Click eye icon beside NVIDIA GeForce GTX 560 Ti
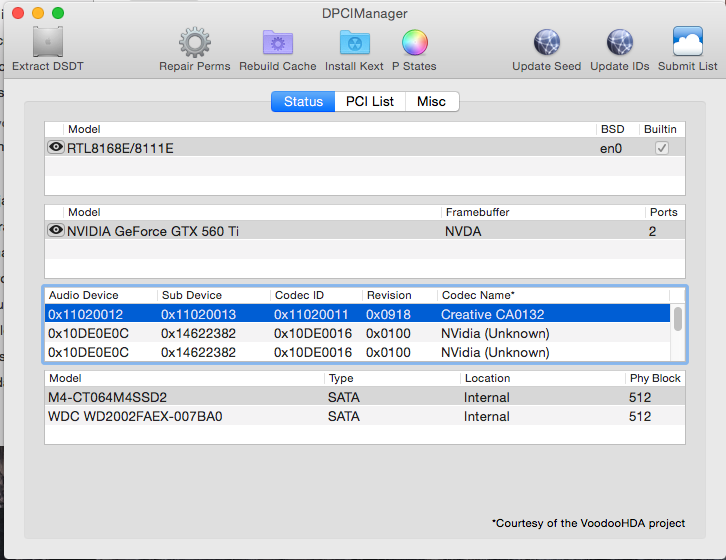726x560 pixels. point(56,231)
